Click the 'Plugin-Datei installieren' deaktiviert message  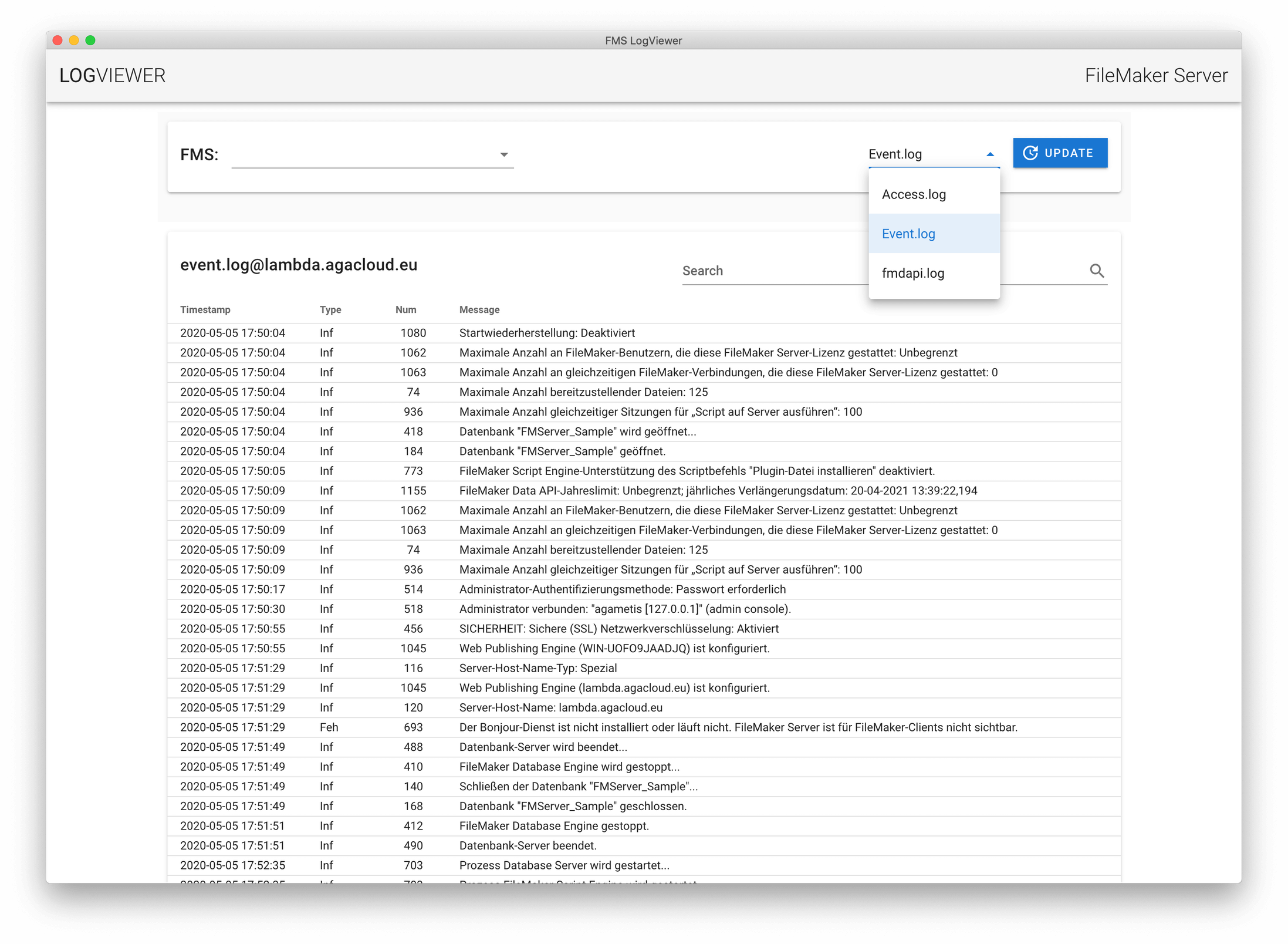pos(697,471)
